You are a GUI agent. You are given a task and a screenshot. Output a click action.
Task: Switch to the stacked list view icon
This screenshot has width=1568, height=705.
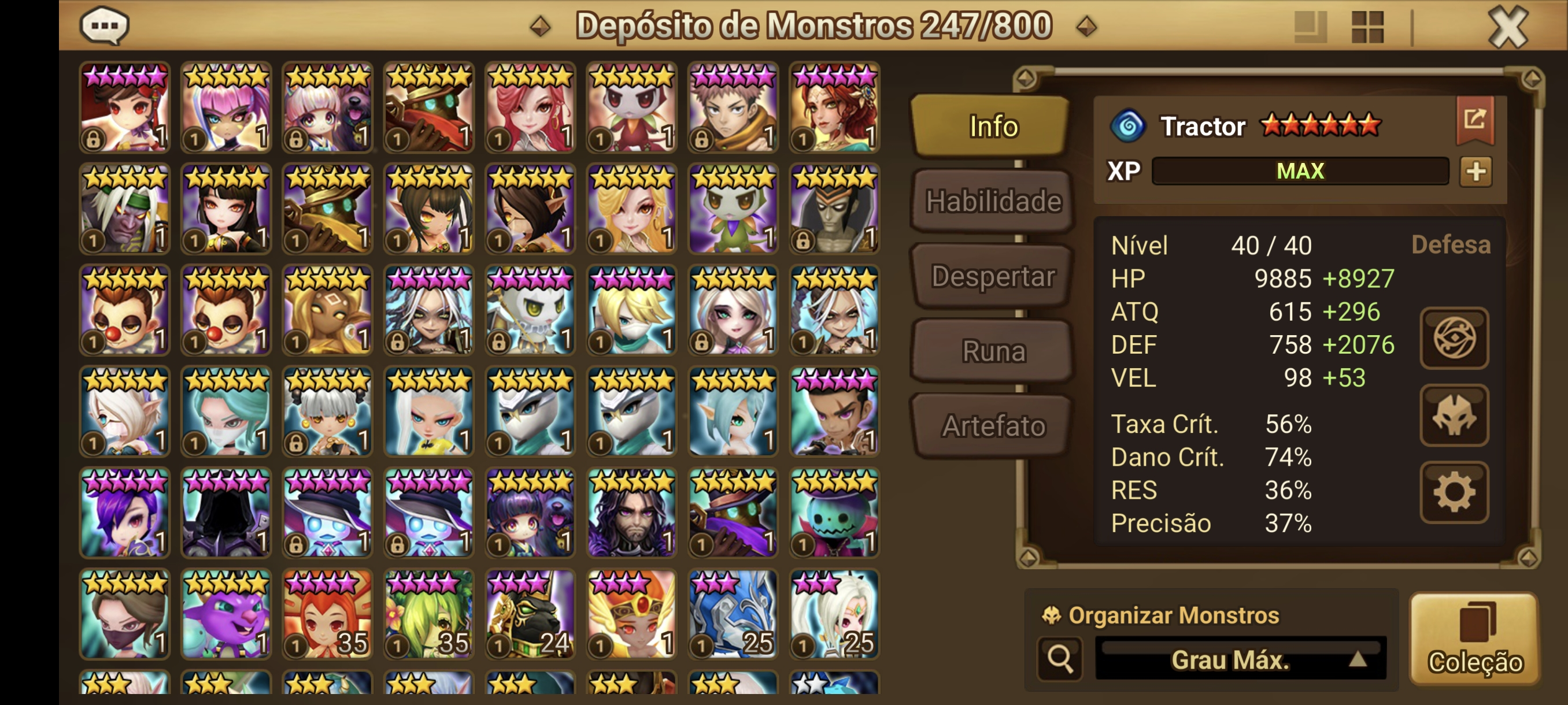(x=1310, y=27)
